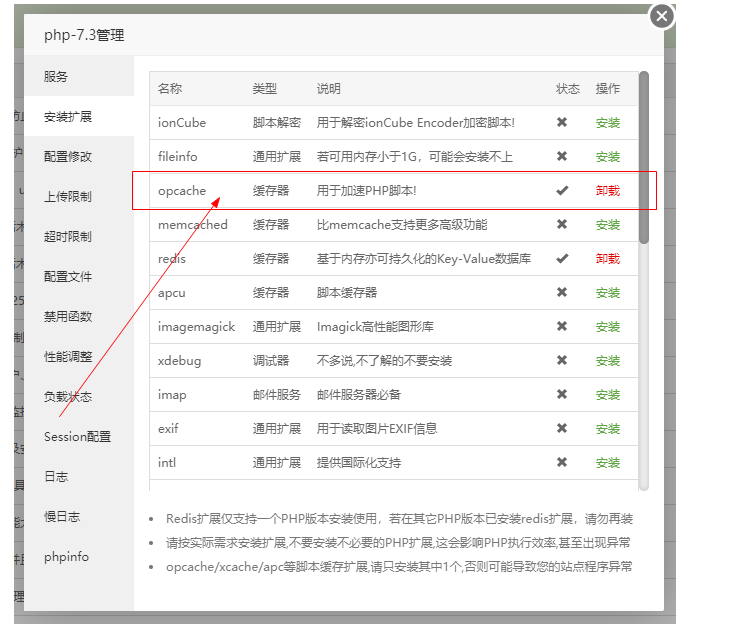Click the redis status checkmark icon
Image resolution: width=731 pixels, height=643 pixels.
[562, 259]
